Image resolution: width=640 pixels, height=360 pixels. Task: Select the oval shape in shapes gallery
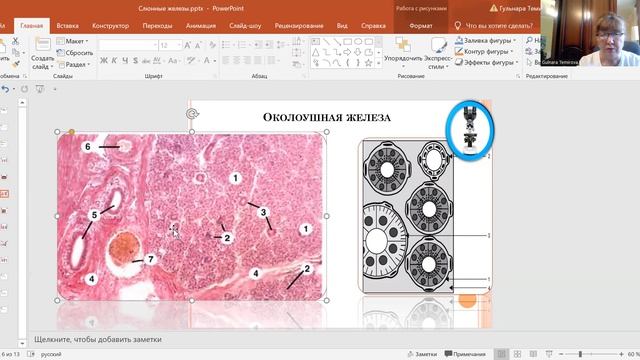click(358, 42)
